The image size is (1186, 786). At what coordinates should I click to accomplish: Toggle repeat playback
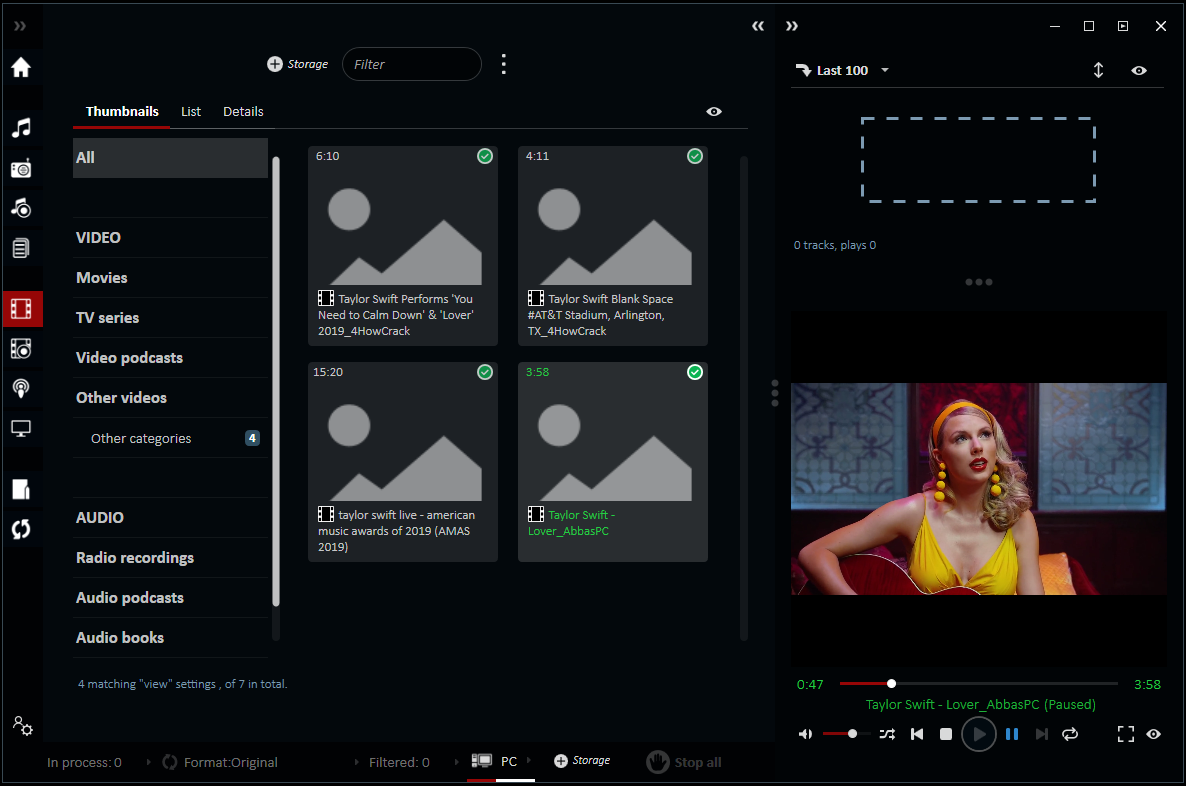tap(1070, 734)
